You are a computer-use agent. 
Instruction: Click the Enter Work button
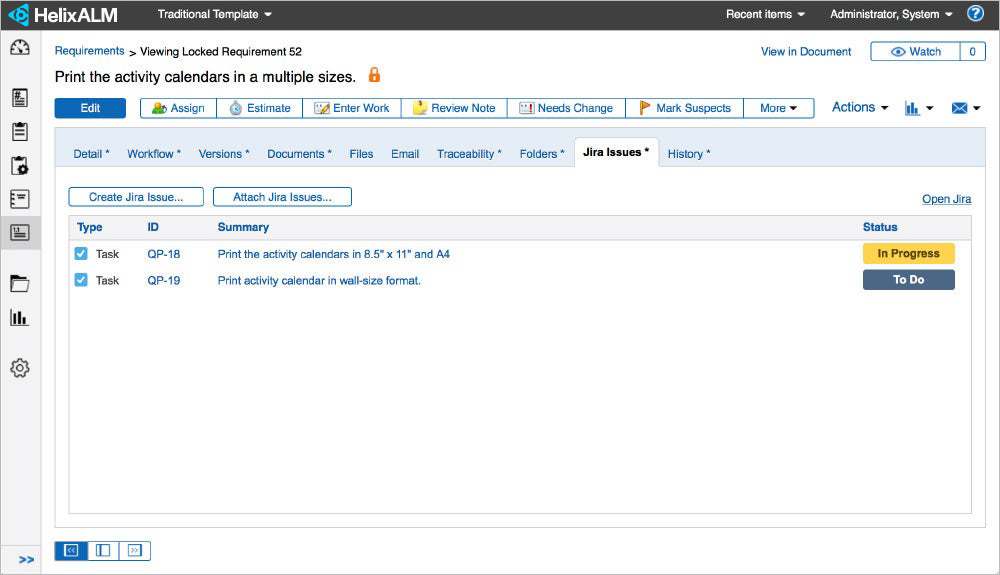351,108
